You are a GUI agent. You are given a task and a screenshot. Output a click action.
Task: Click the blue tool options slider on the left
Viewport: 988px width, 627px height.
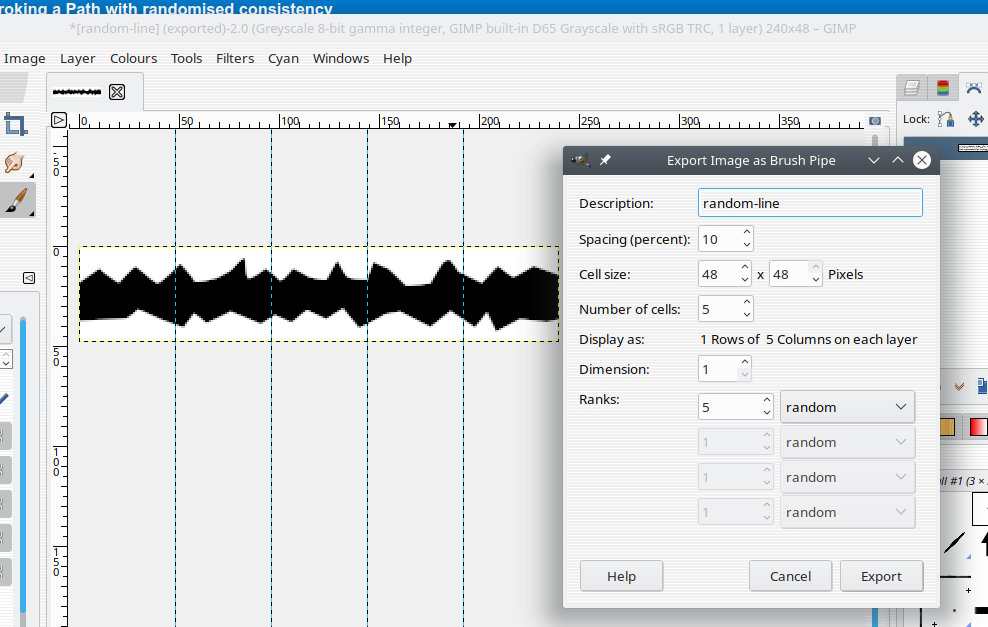coord(23,465)
